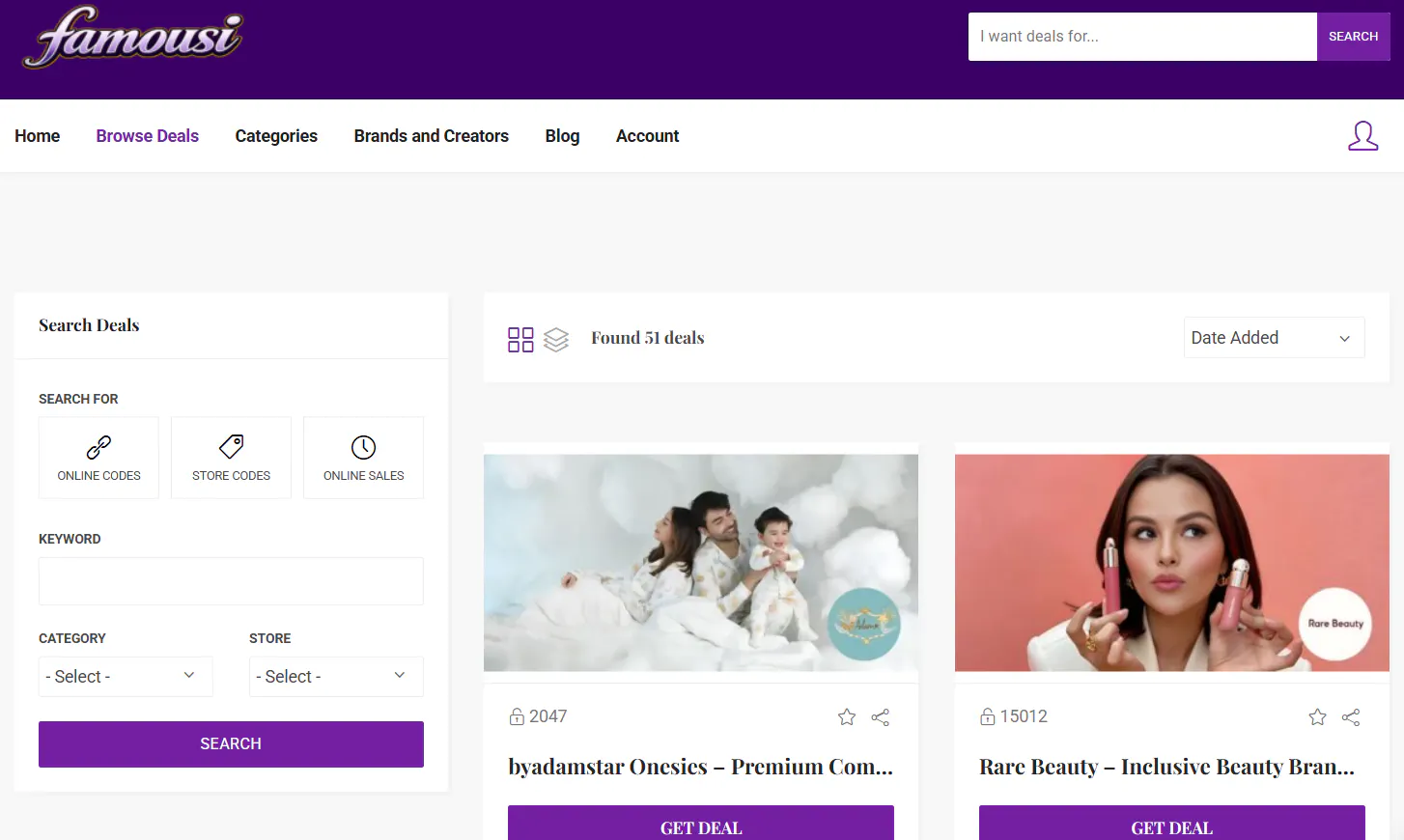Click the 'SEARCH FOR' label

pos(78,399)
